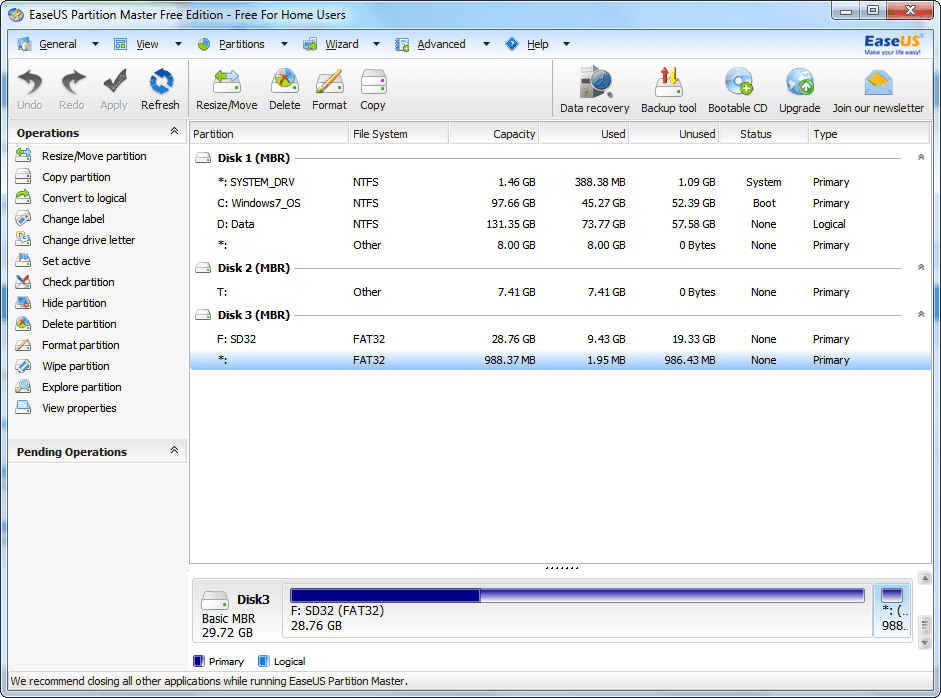Open the Join our newsletter envelope

click(x=878, y=83)
